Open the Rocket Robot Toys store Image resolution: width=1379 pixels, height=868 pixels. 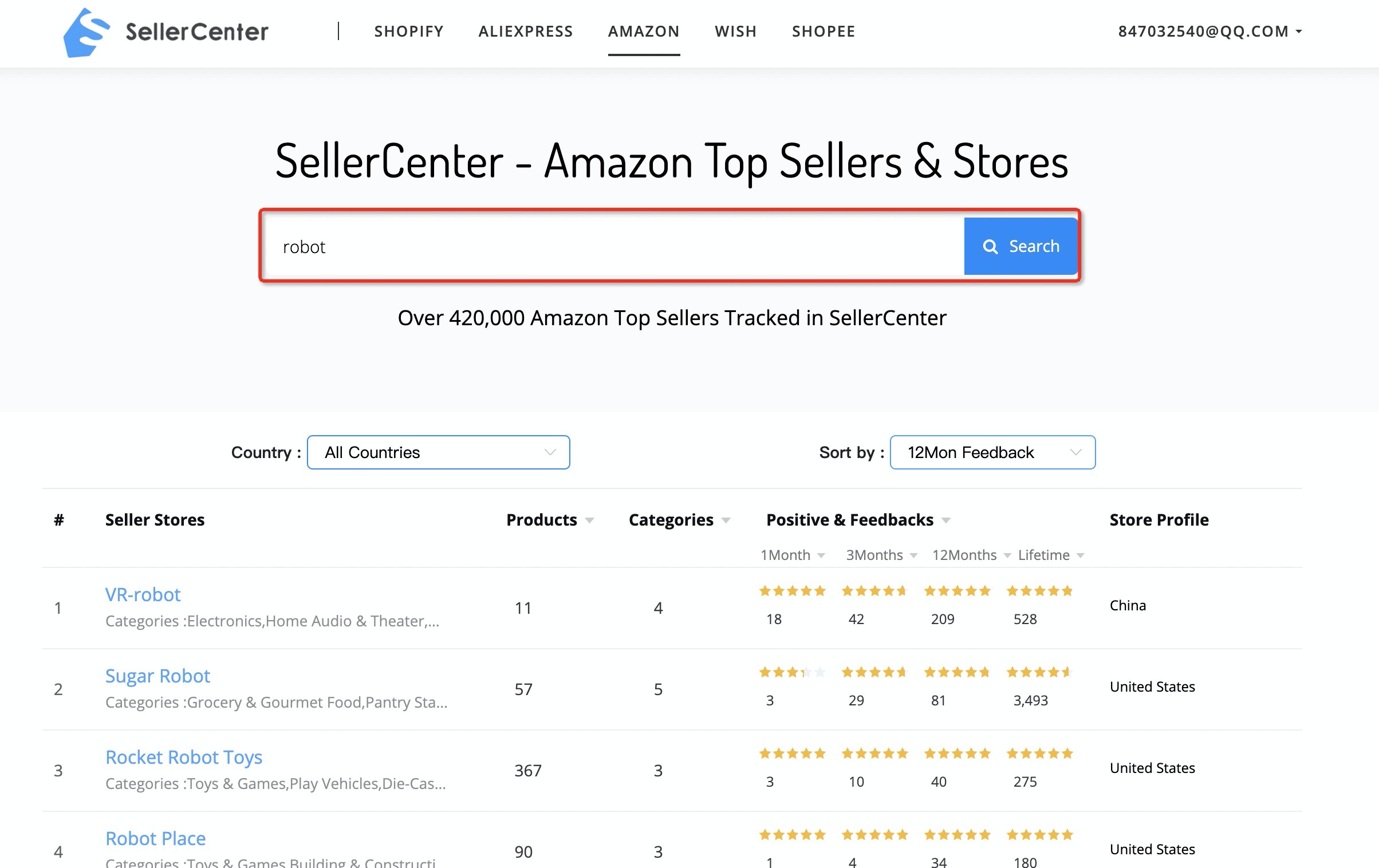click(184, 757)
